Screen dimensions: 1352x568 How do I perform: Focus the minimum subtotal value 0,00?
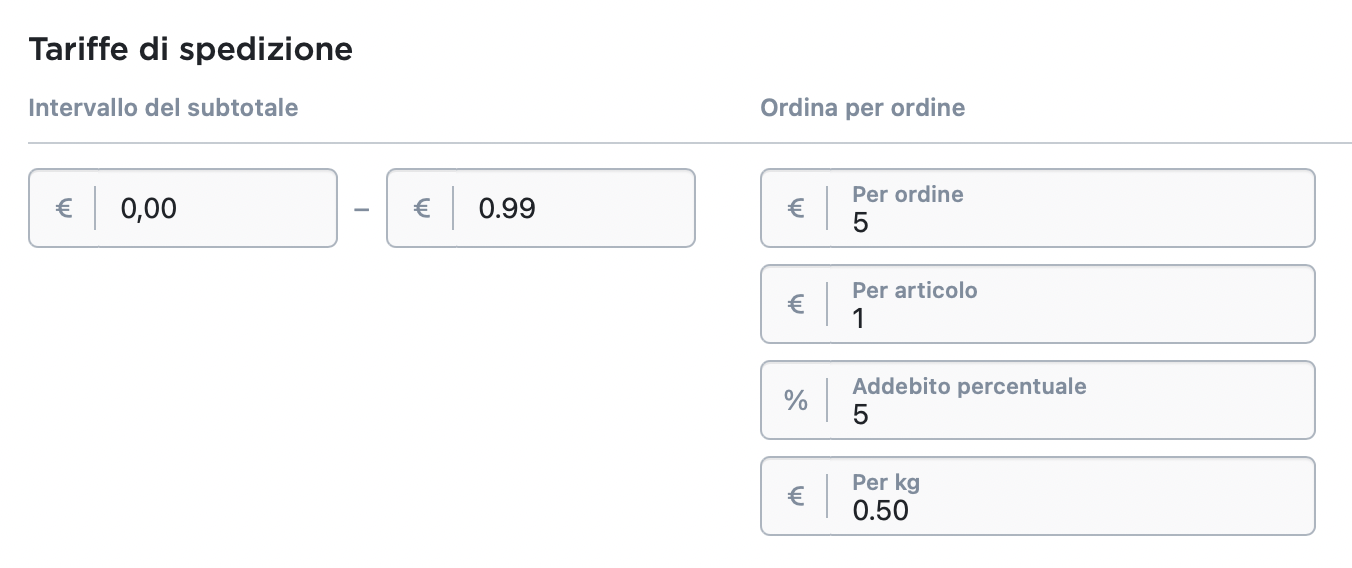tap(149, 208)
